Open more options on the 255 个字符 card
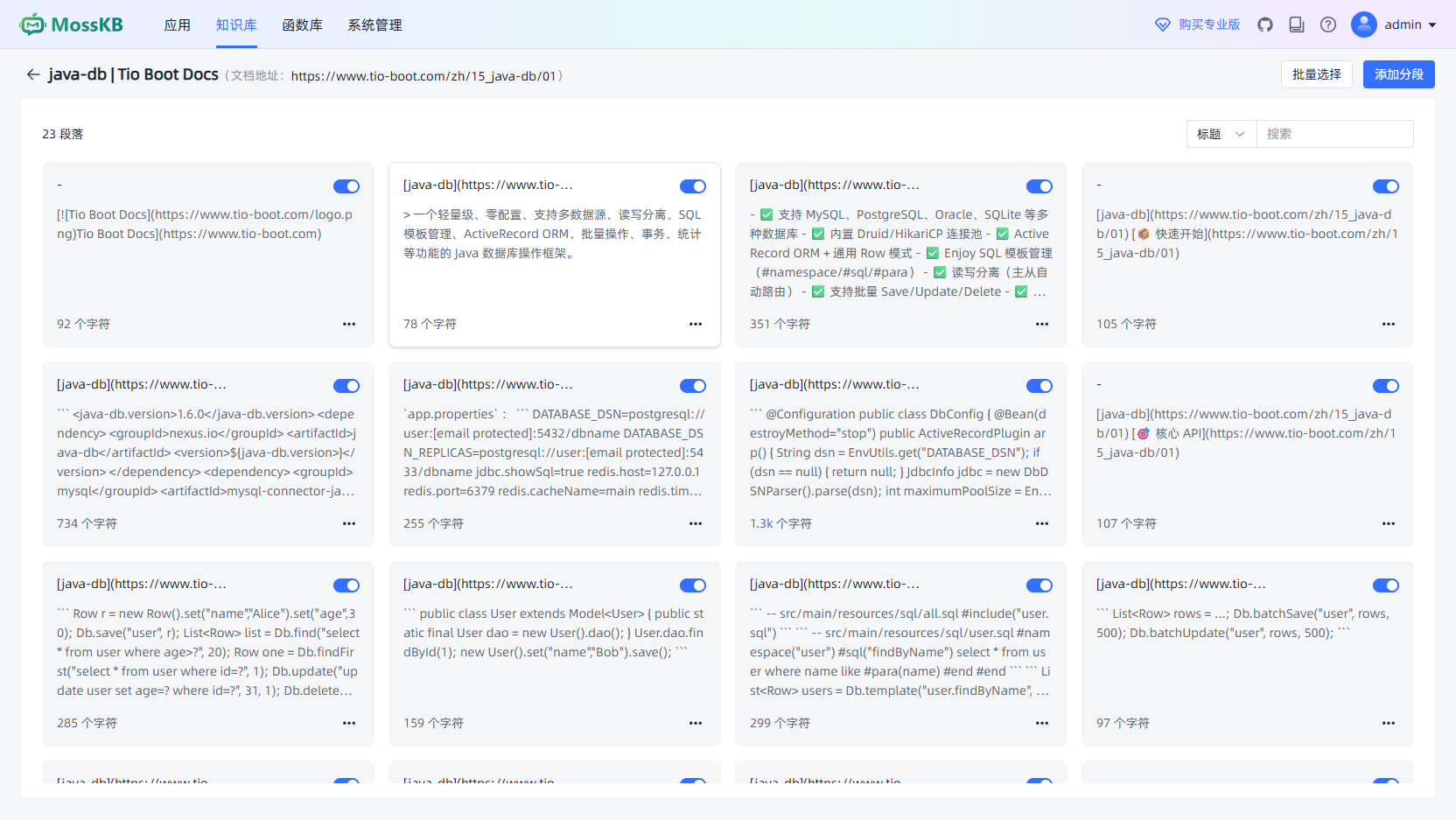1456x820 pixels. click(x=696, y=523)
